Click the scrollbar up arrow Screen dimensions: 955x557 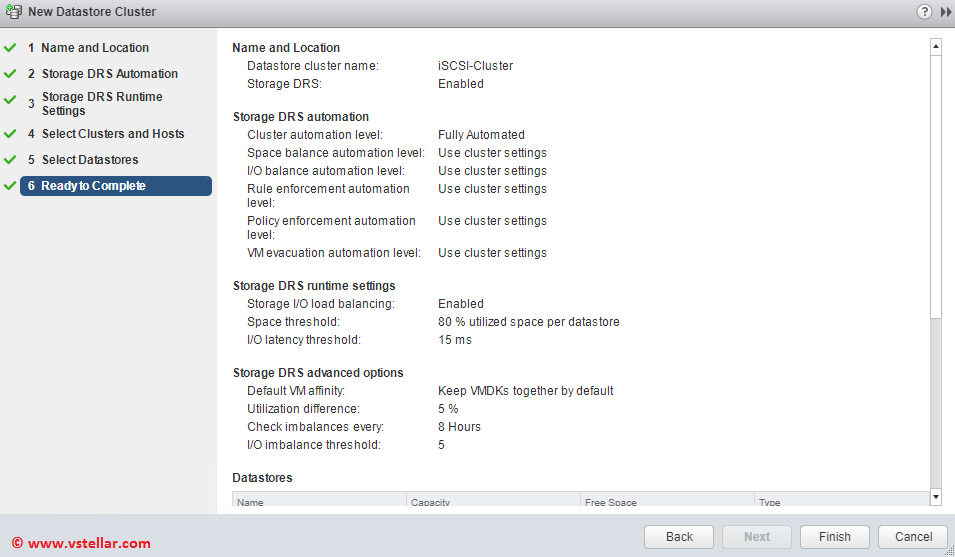936,46
